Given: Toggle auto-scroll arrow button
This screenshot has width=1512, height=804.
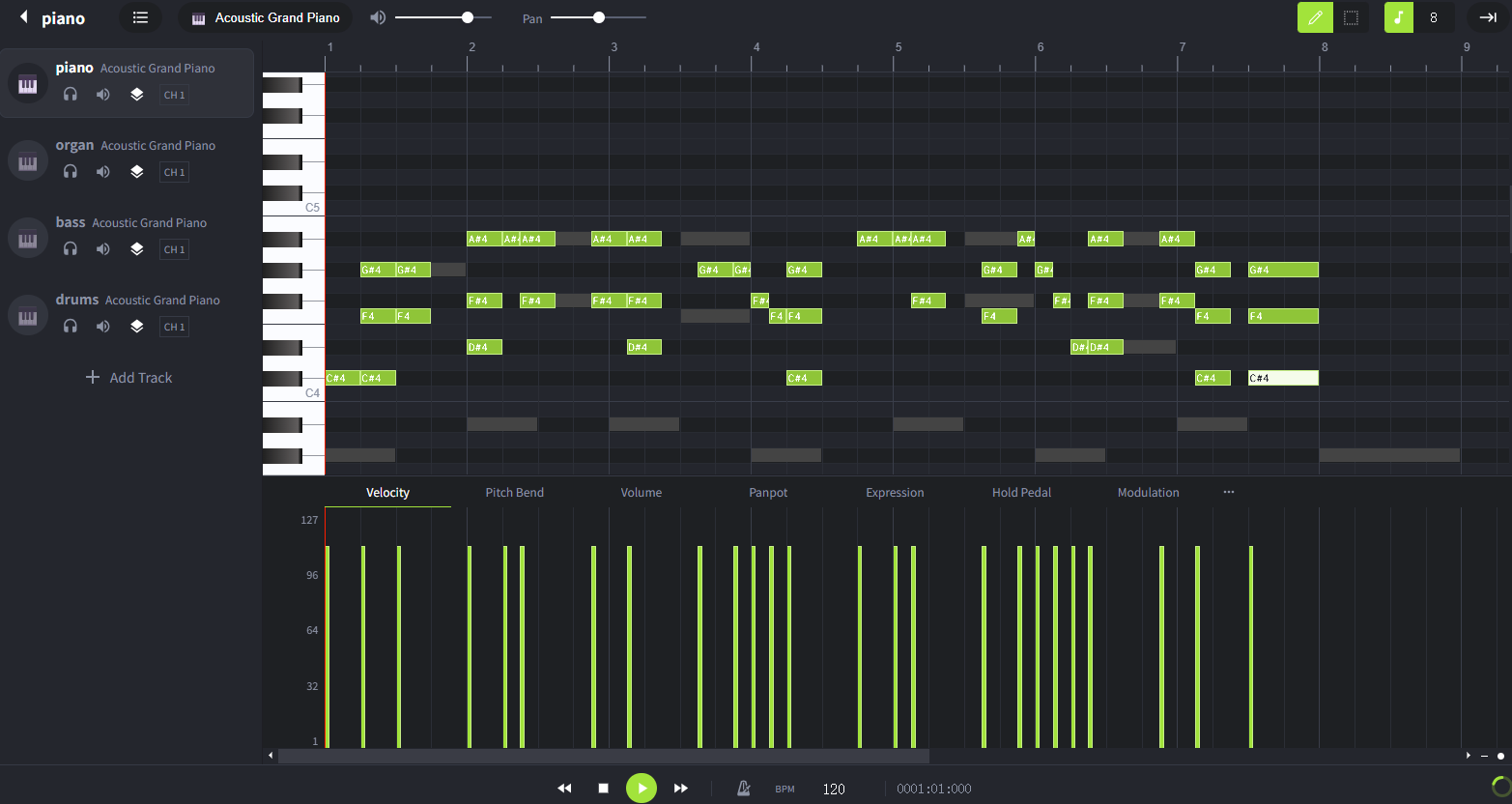Looking at the screenshot, I should coord(1488,17).
